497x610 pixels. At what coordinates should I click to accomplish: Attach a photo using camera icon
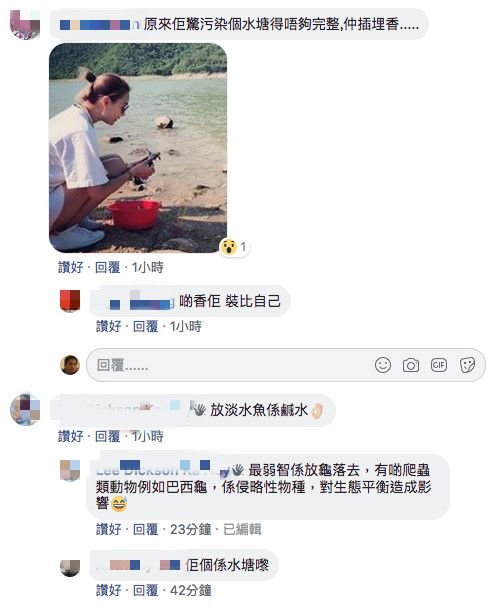411,365
